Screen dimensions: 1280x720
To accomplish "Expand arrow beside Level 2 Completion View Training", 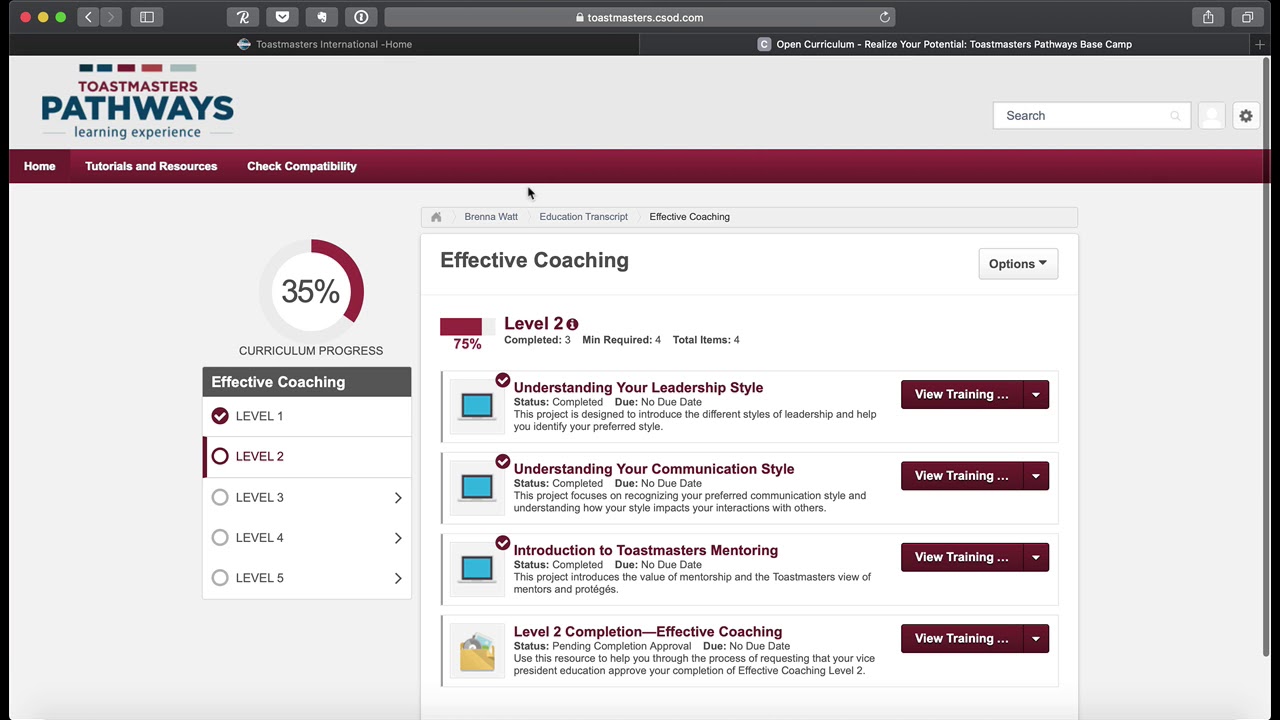I will coord(1036,638).
